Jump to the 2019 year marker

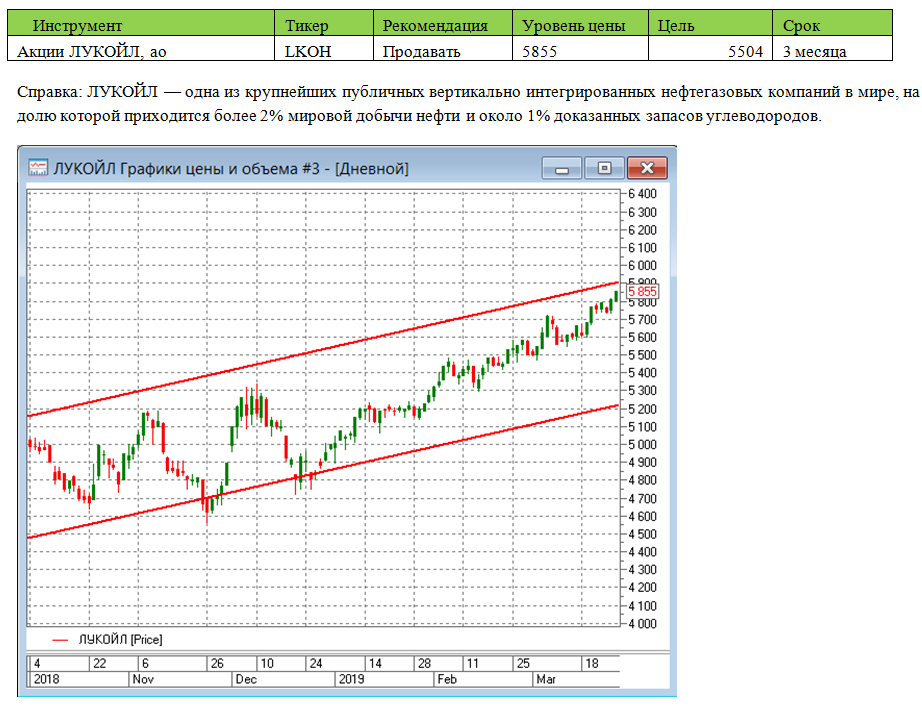click(351, 679)
